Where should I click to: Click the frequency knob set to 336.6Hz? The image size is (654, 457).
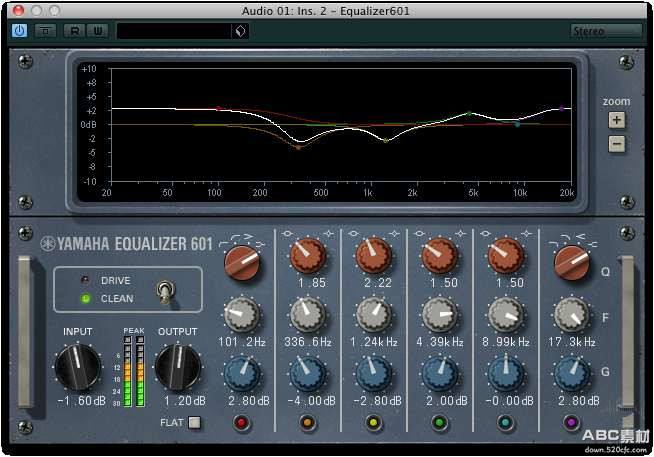coord(308,315)
